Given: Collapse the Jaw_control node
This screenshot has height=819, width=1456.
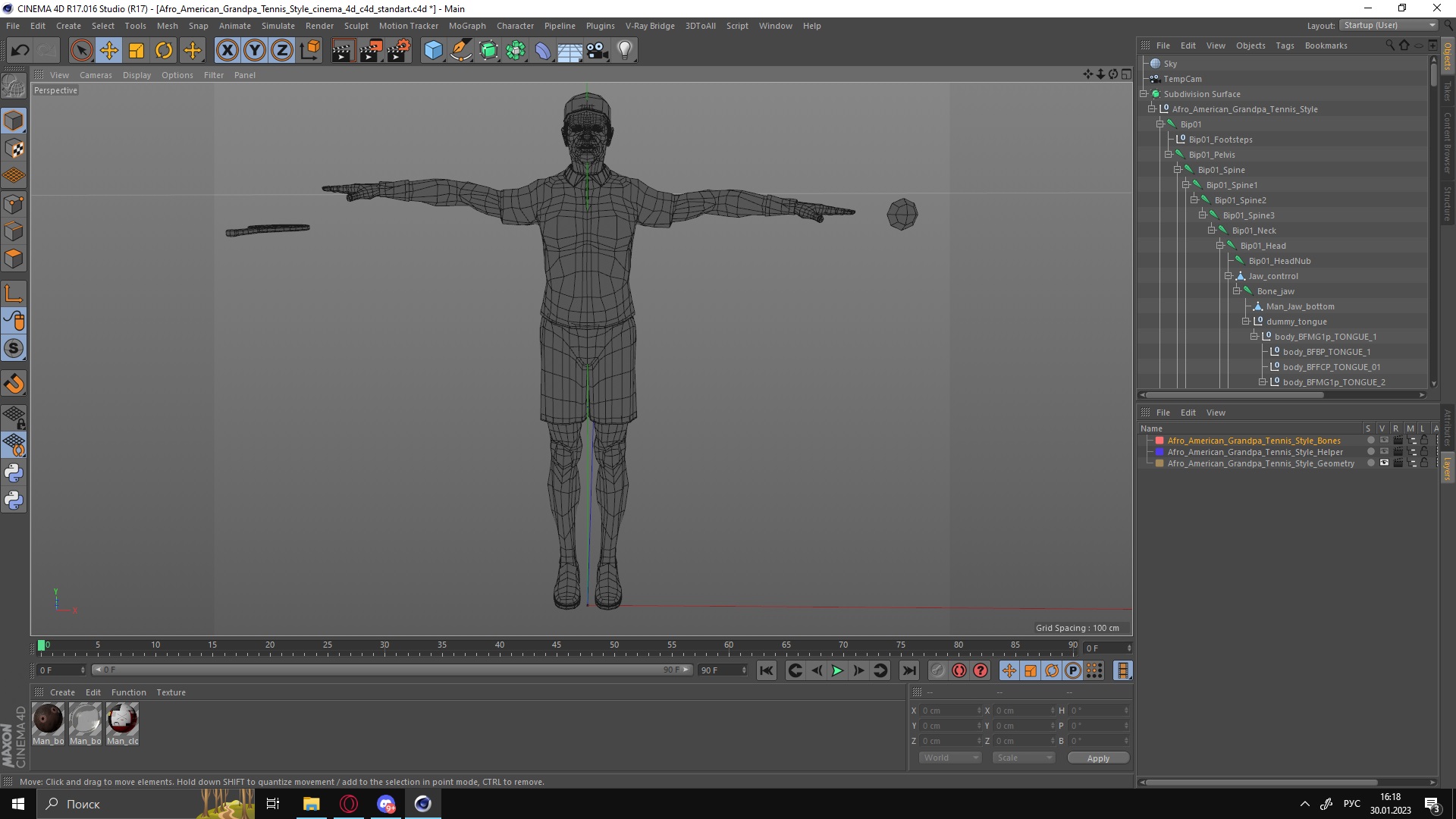Looking at the screenshot, I should pyautogui.click(x=1230, y=275).
